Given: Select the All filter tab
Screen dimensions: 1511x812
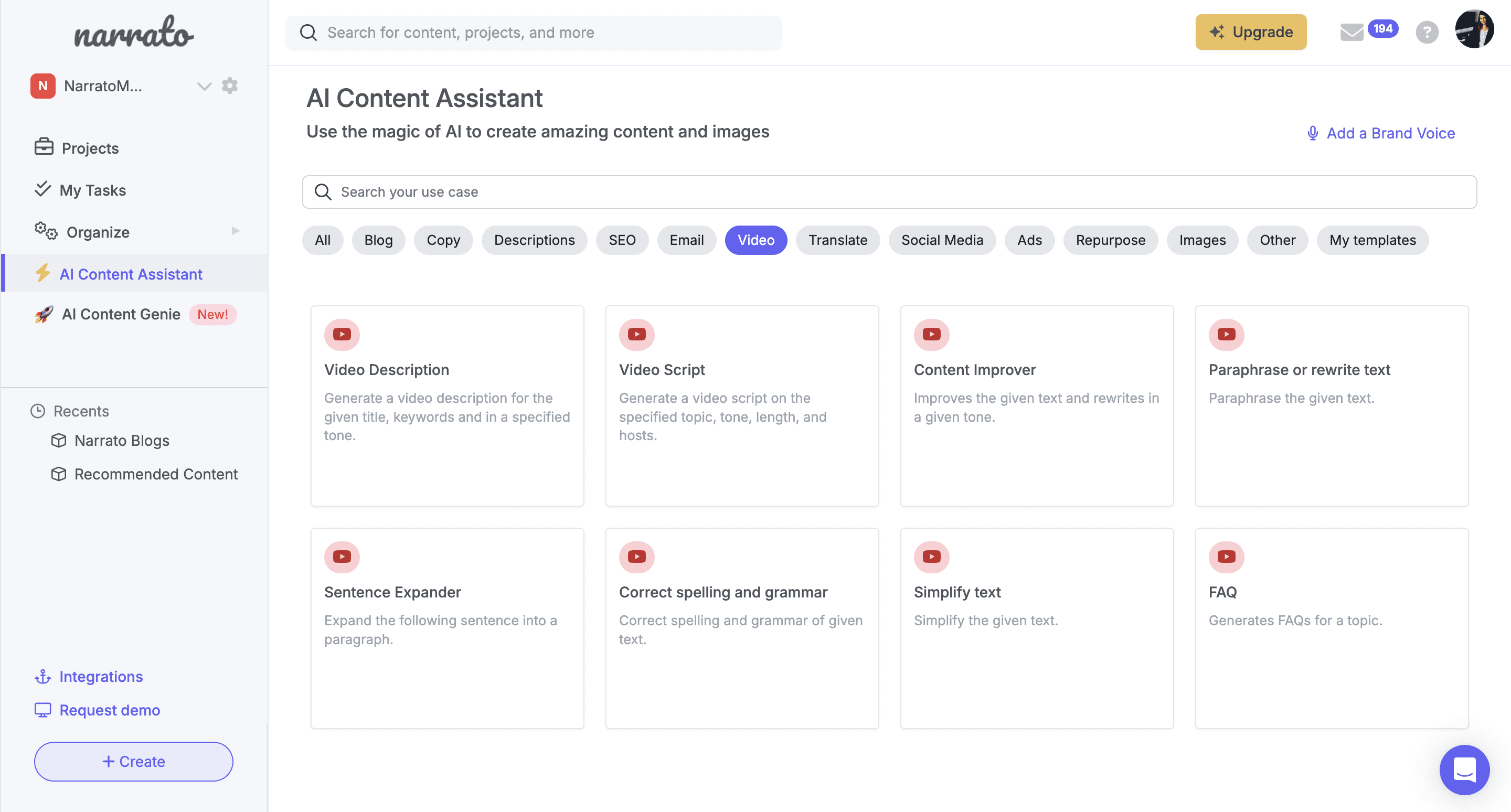Looking at the screenshot, I should pos(323,240).
